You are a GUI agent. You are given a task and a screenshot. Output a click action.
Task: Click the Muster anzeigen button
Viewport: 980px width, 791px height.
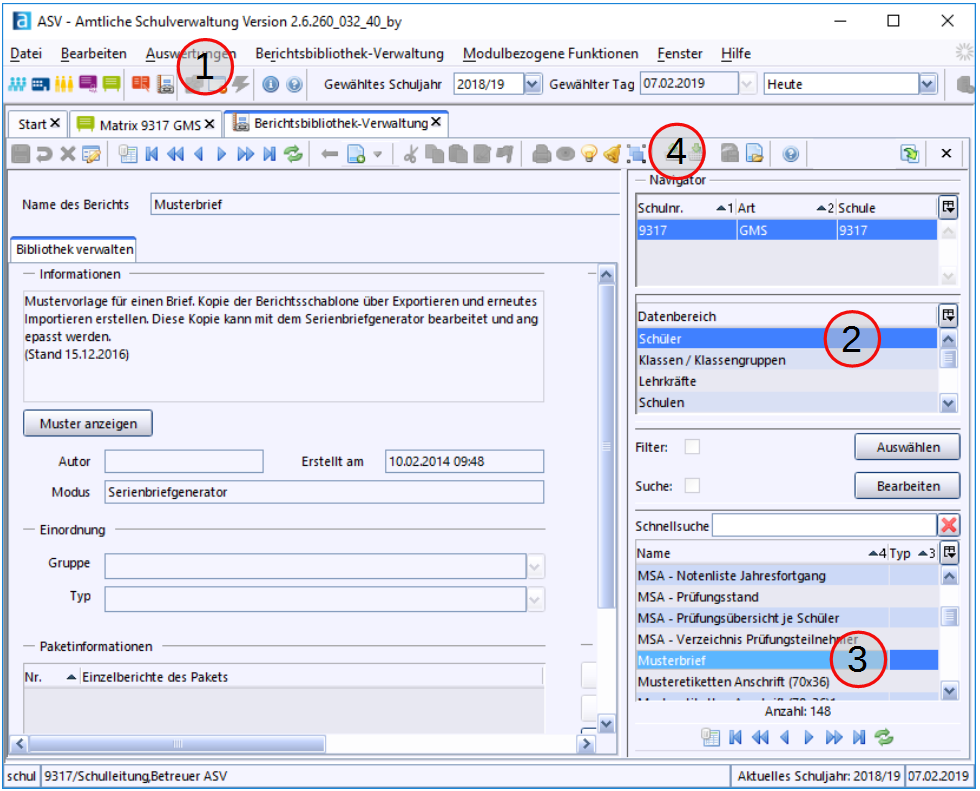tap(88, 424)
